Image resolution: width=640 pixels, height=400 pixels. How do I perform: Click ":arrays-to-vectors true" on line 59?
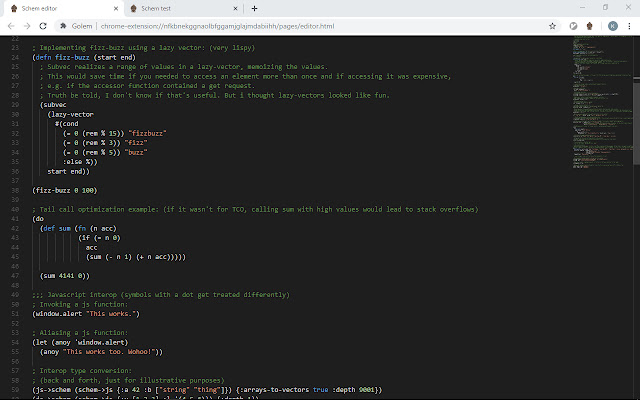[x=282, y=390]
